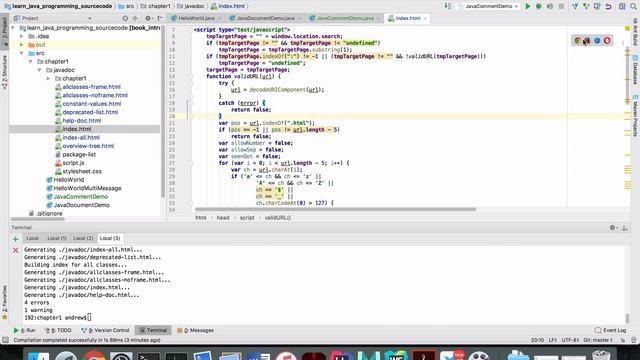Select HelloWorldMultiMessage class in tree
Screen dimensions: 640x360
click(x=87, y=188)
